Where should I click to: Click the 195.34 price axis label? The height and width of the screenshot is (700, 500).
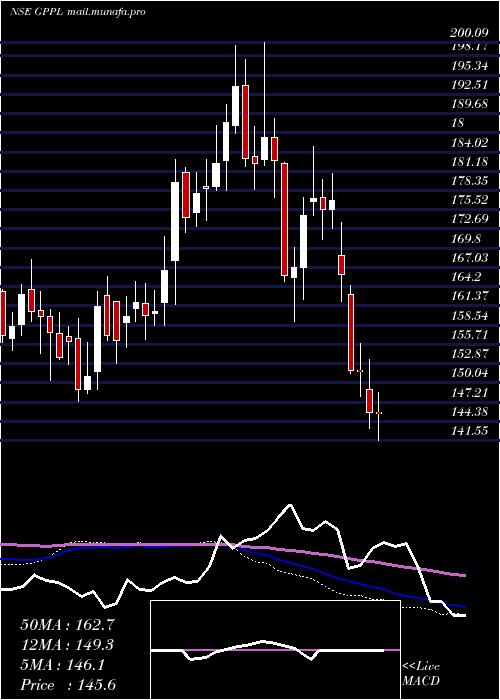(x=469, y=66)
